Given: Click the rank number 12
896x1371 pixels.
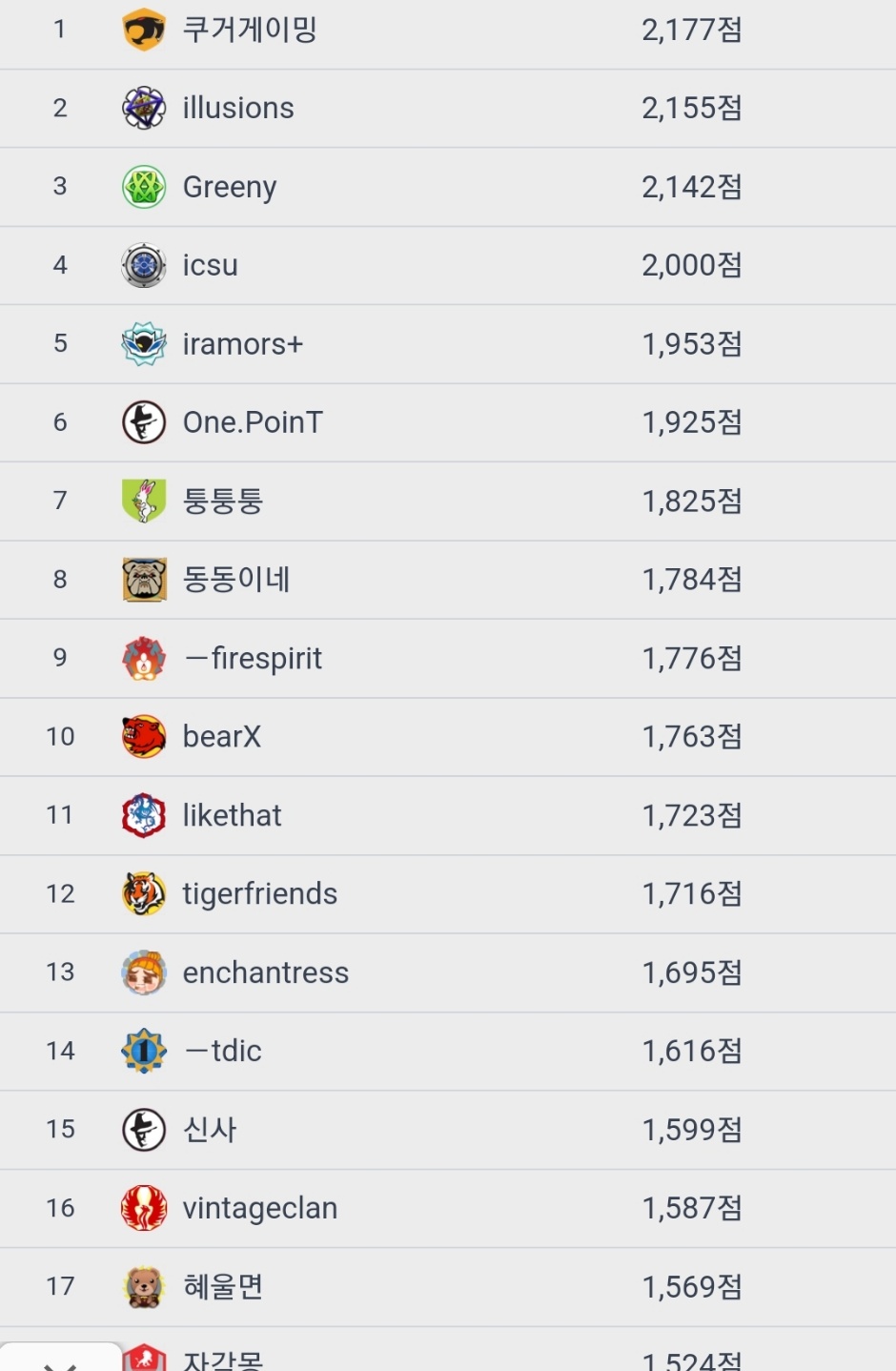Looking at the screenshot, I should point(60,893).
